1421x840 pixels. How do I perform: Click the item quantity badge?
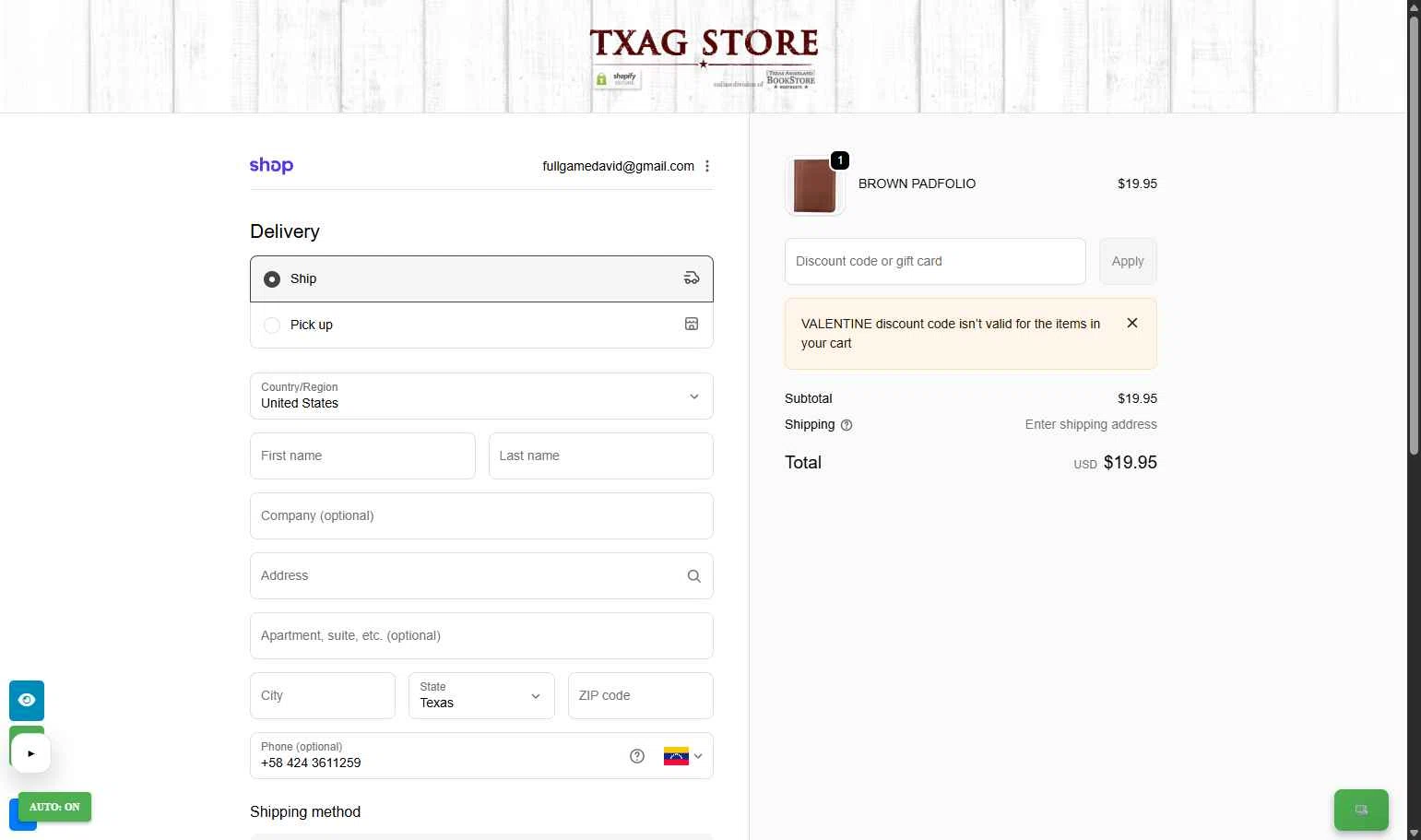[840, 160]
